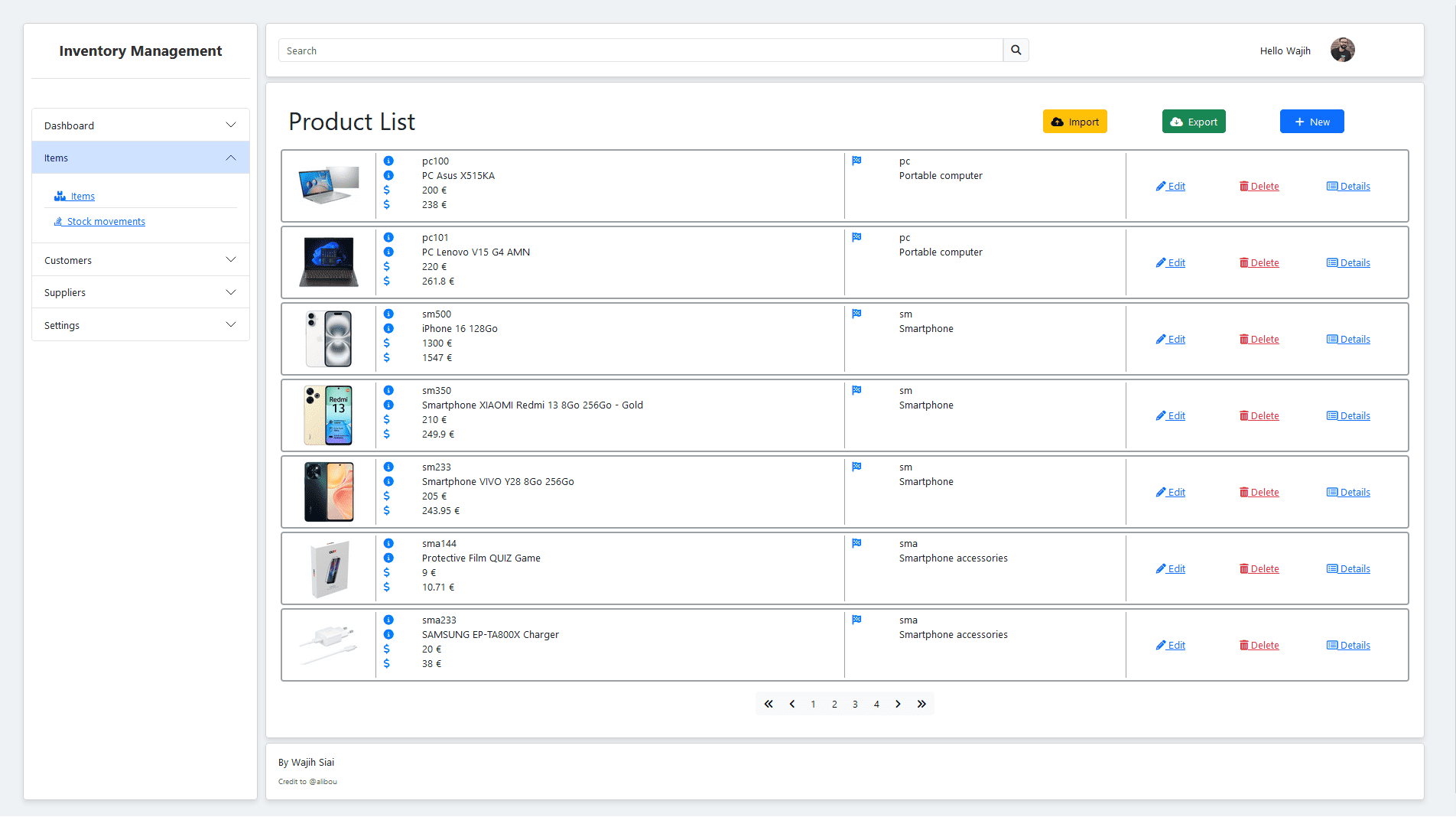The height and width of the screenshot is (817, 1456).
Task: Click the dollar icon beside 238 € price
Action: [x=387, y=205]
